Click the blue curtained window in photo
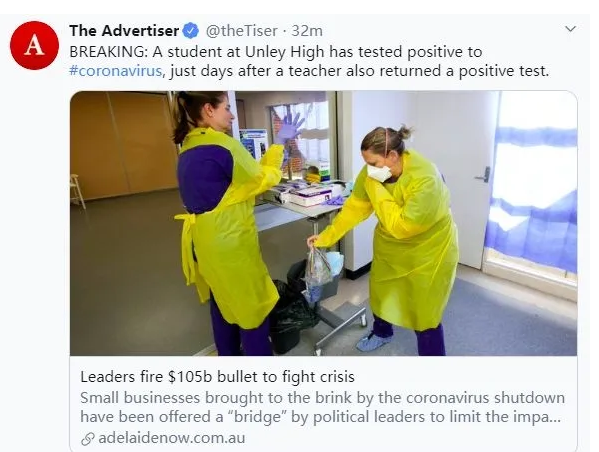The image size is (599, 452). (x=532, y=191)
